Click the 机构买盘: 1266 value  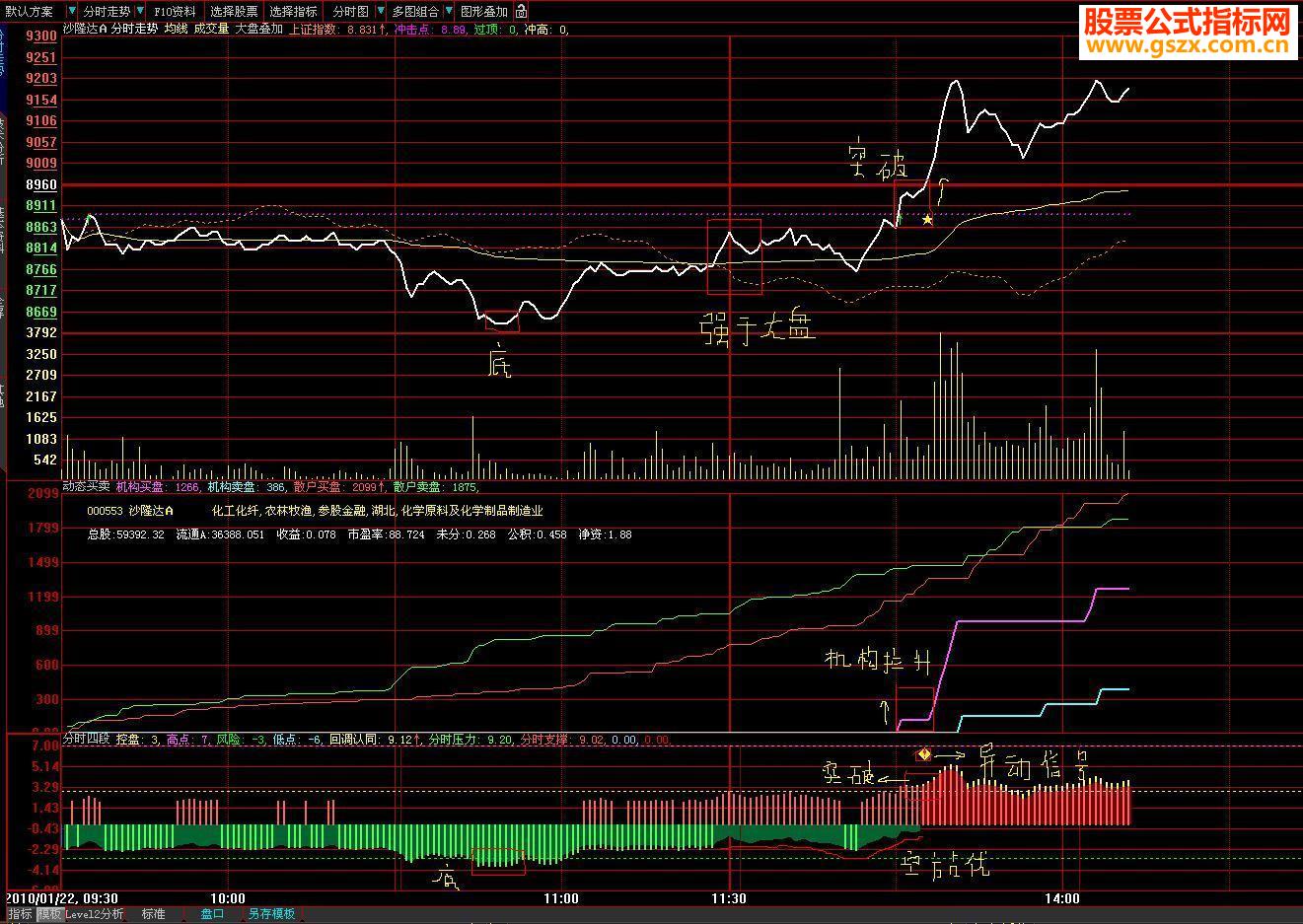(159, 487)
